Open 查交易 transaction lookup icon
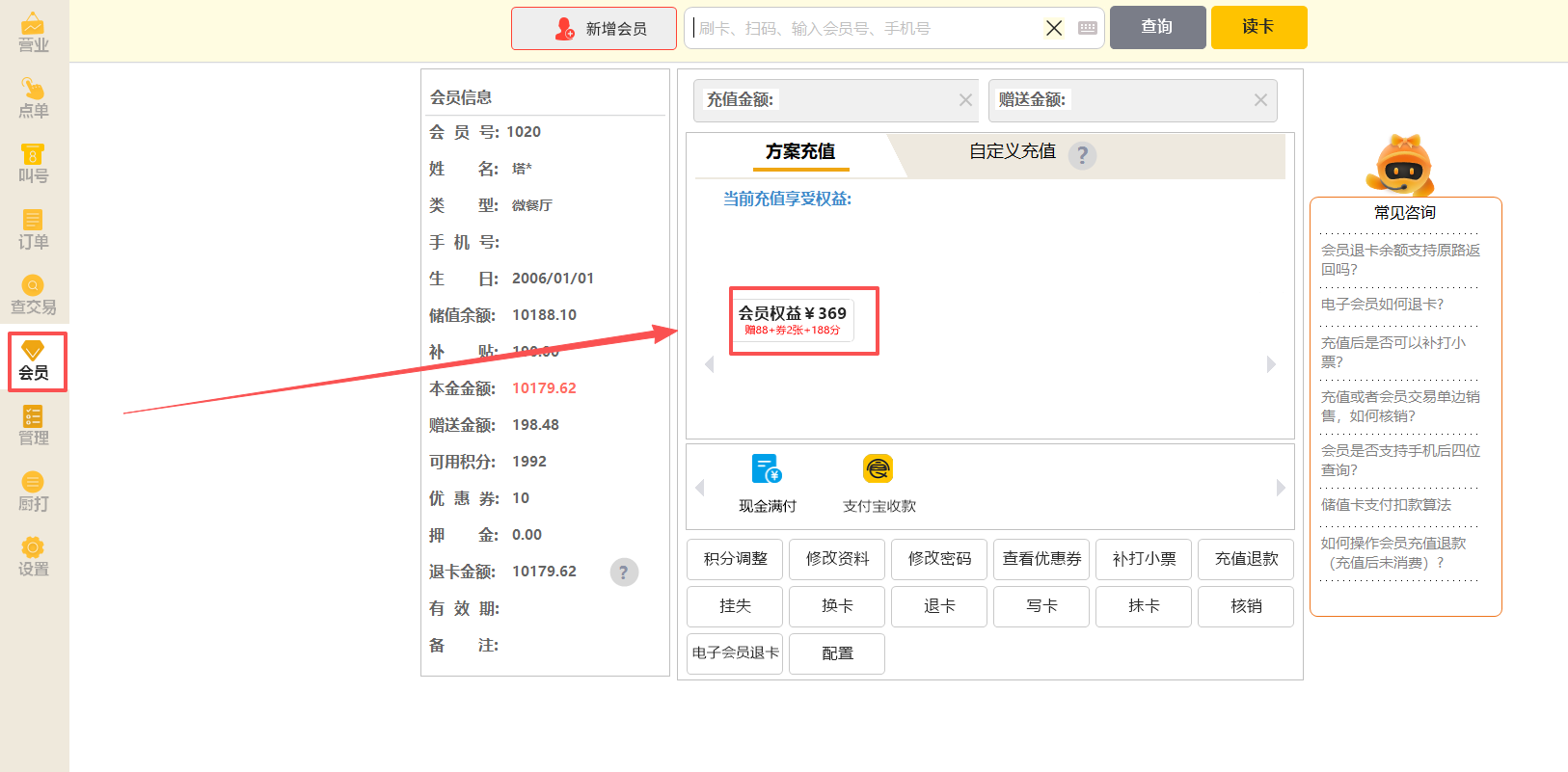Screen dimensions: 1568x772 [x=34, y=295]
